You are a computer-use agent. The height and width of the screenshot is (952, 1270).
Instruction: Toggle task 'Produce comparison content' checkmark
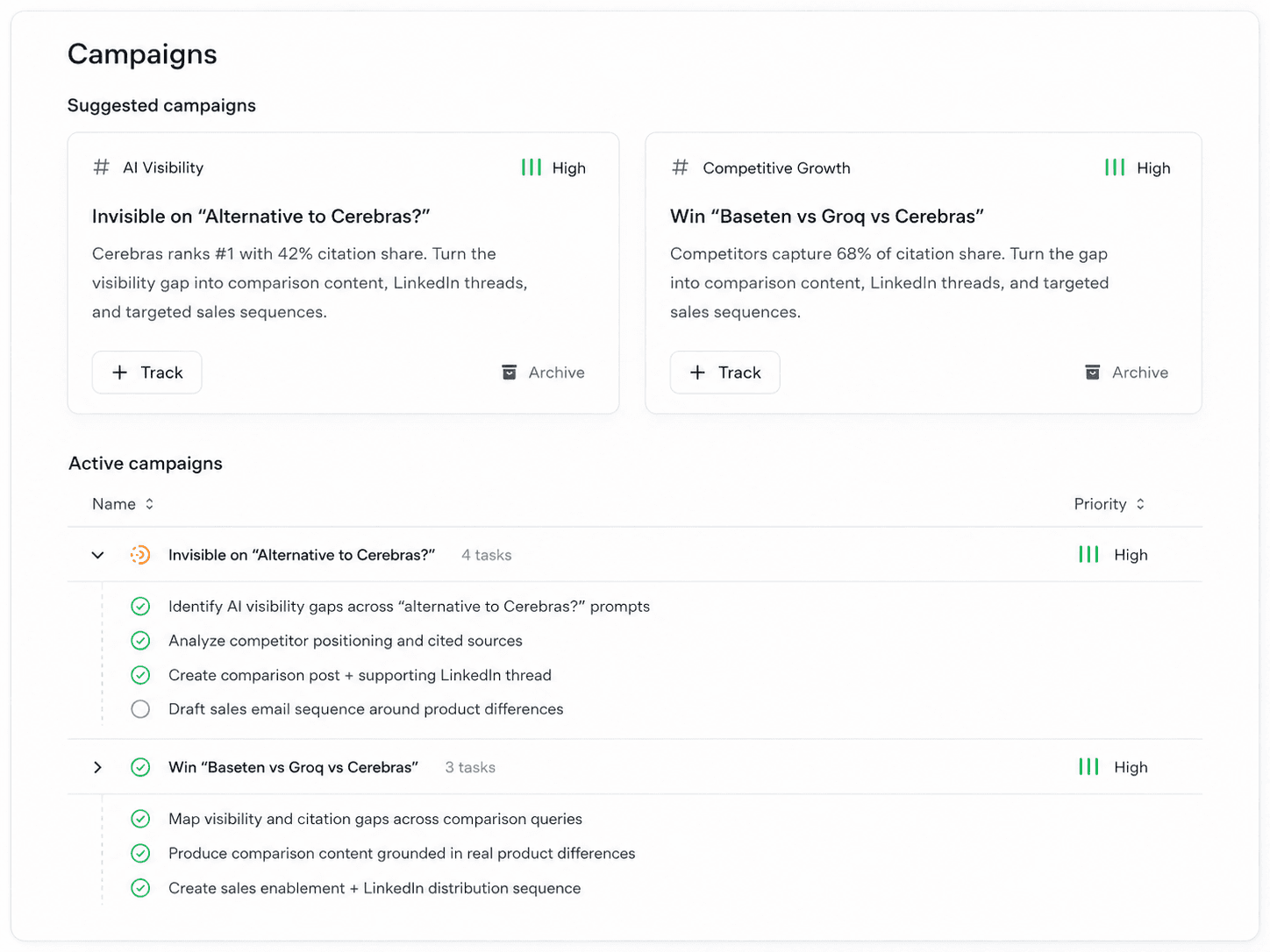click(x=140, y=853)
